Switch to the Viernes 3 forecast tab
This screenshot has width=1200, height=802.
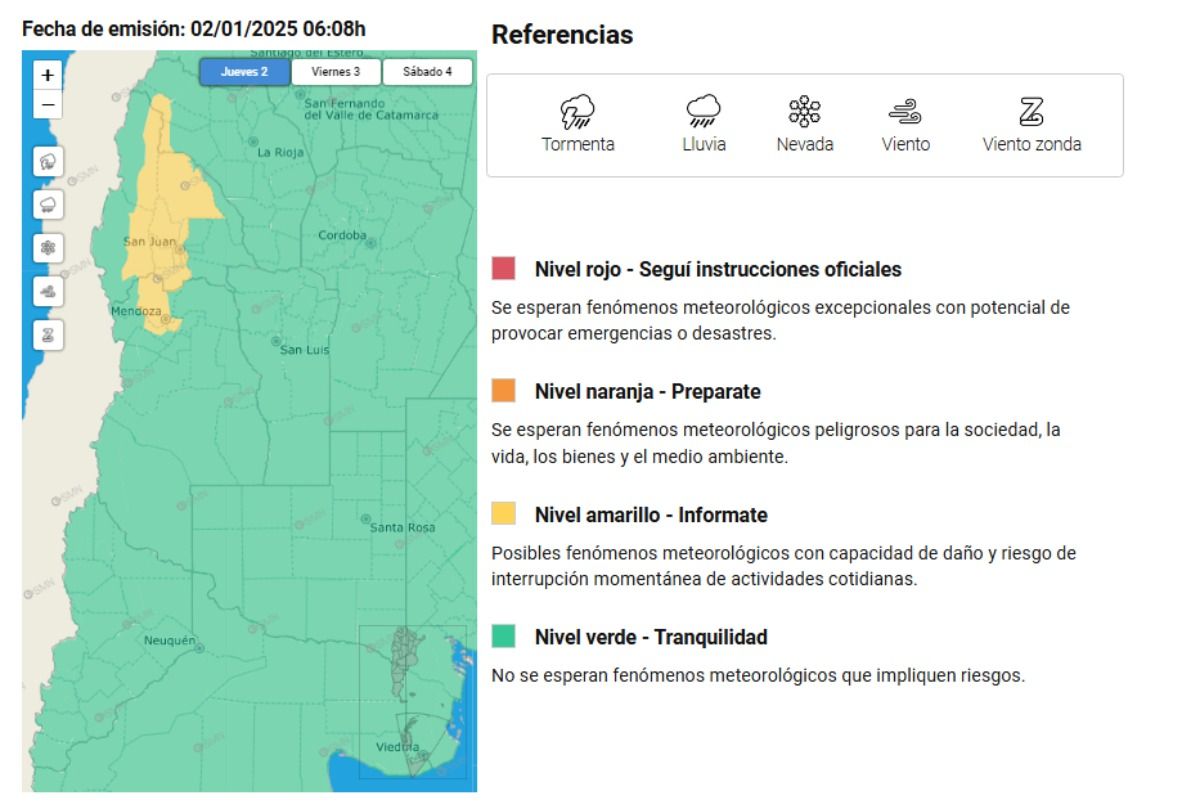click(x=334, y=71)
